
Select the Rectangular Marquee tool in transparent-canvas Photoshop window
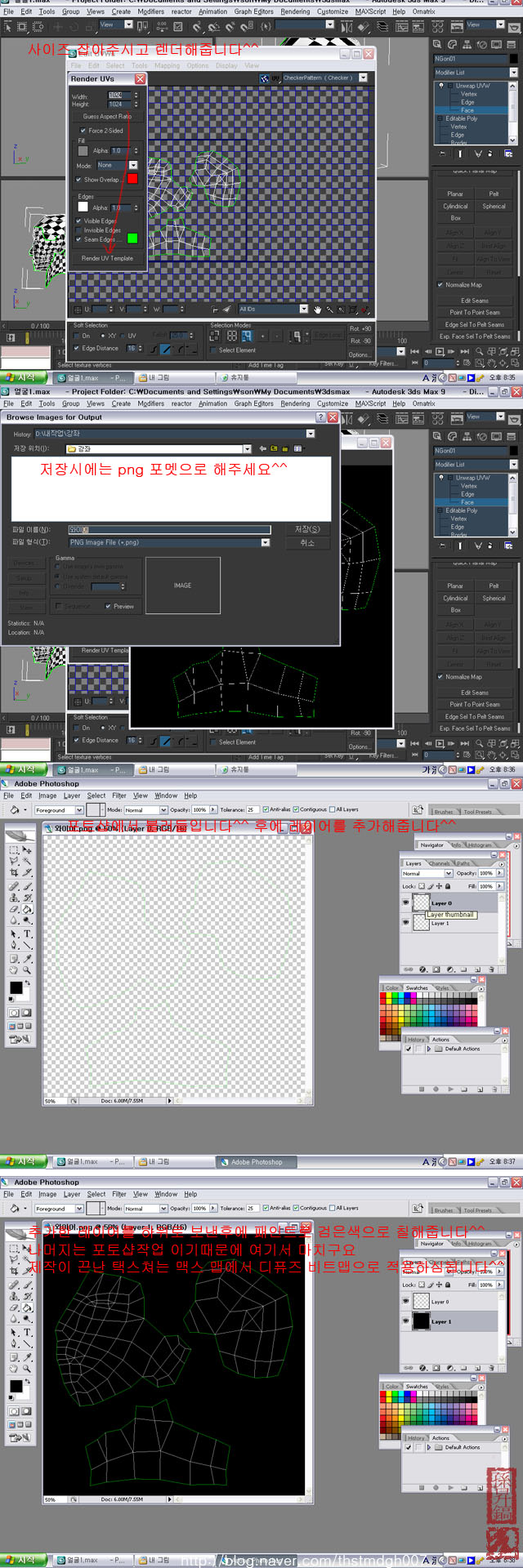pyautogui.click(x=15, y=850)
